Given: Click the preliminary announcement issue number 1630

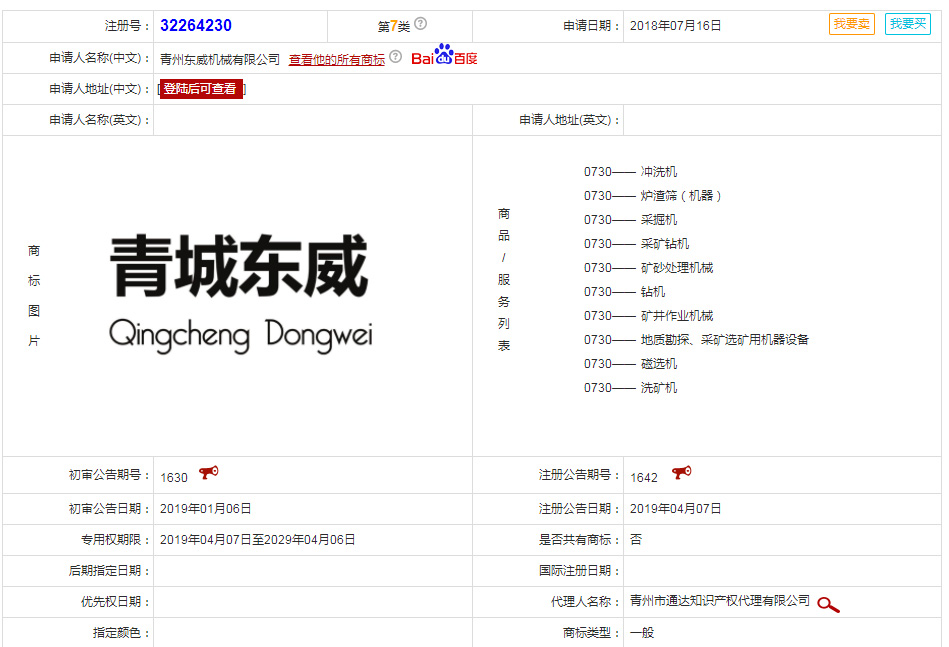Looking at the screenshot, I should click(174, 478).
